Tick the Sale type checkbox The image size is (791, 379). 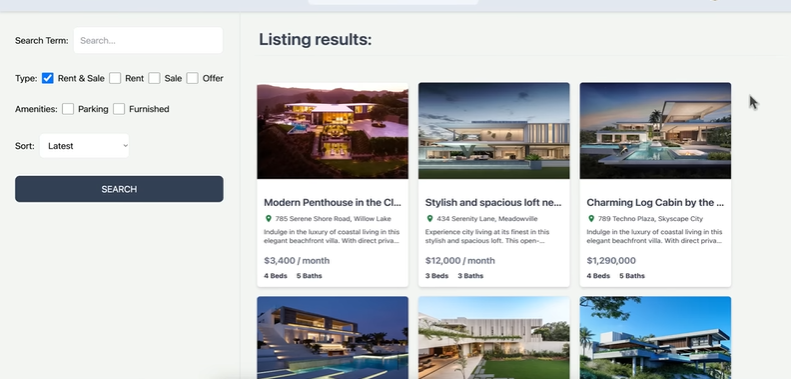coord(154,78)
